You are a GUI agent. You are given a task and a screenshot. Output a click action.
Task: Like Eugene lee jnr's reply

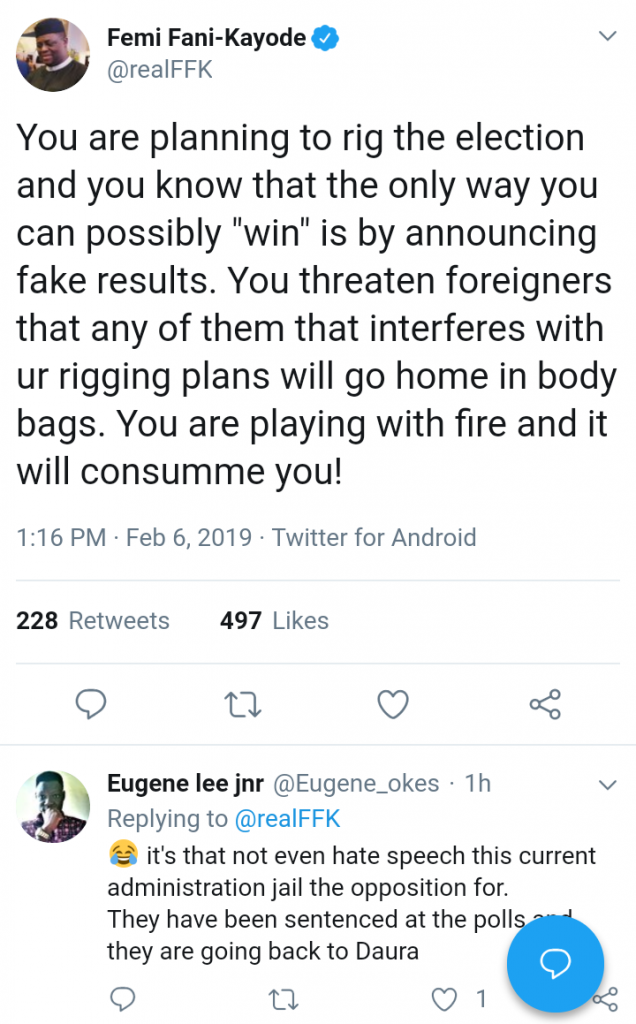pos(444,998)
